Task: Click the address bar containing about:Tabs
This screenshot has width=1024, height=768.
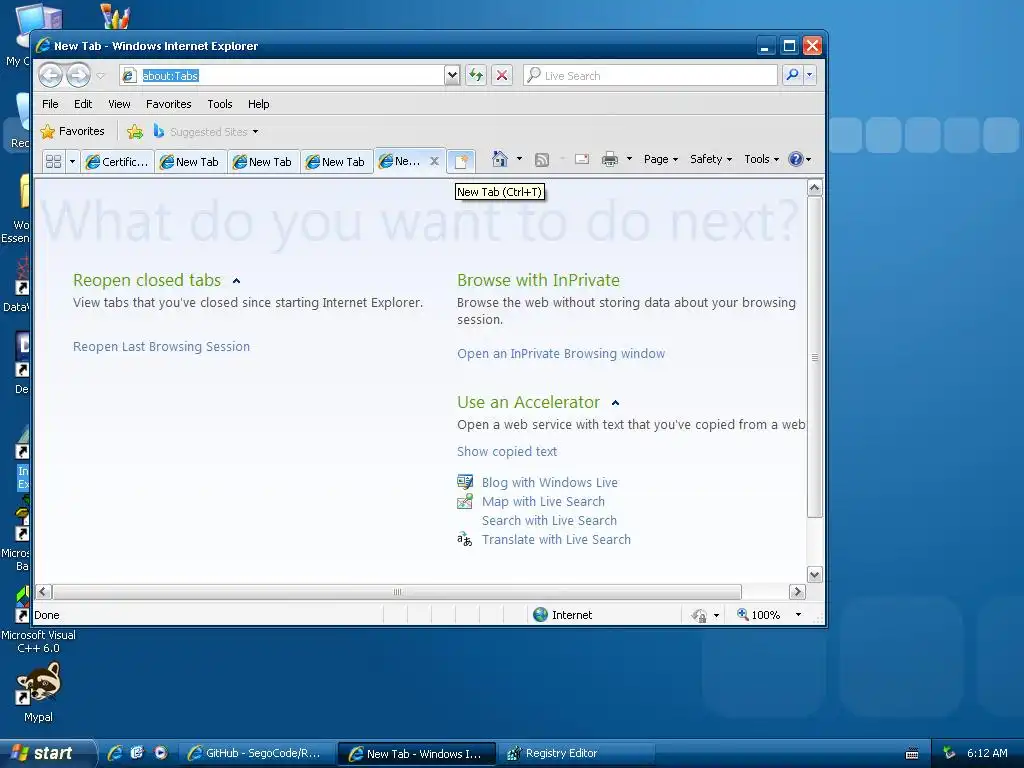Action: pyautogui.click(x=282, y=76)
